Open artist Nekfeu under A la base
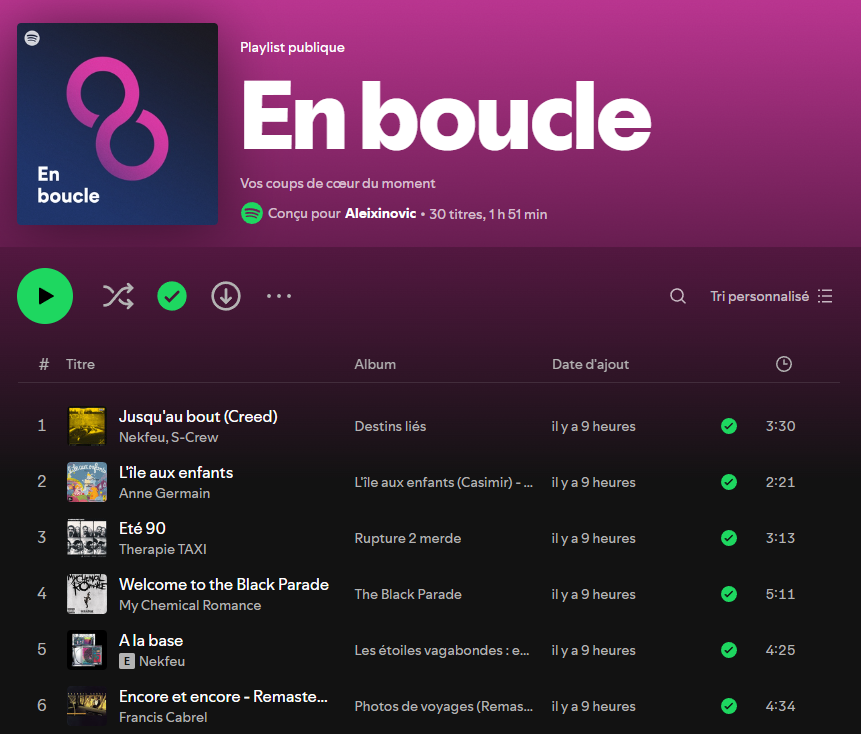 pos(162,662)
